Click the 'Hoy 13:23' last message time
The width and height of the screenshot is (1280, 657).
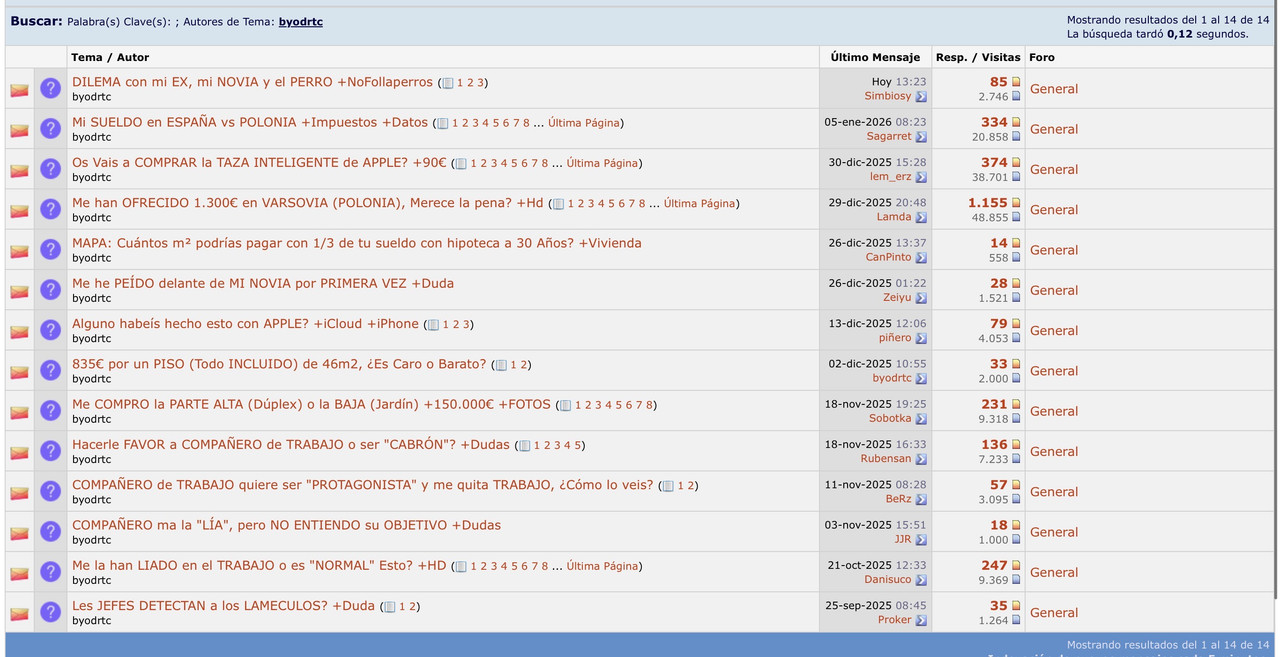click(x=898, y=82)
